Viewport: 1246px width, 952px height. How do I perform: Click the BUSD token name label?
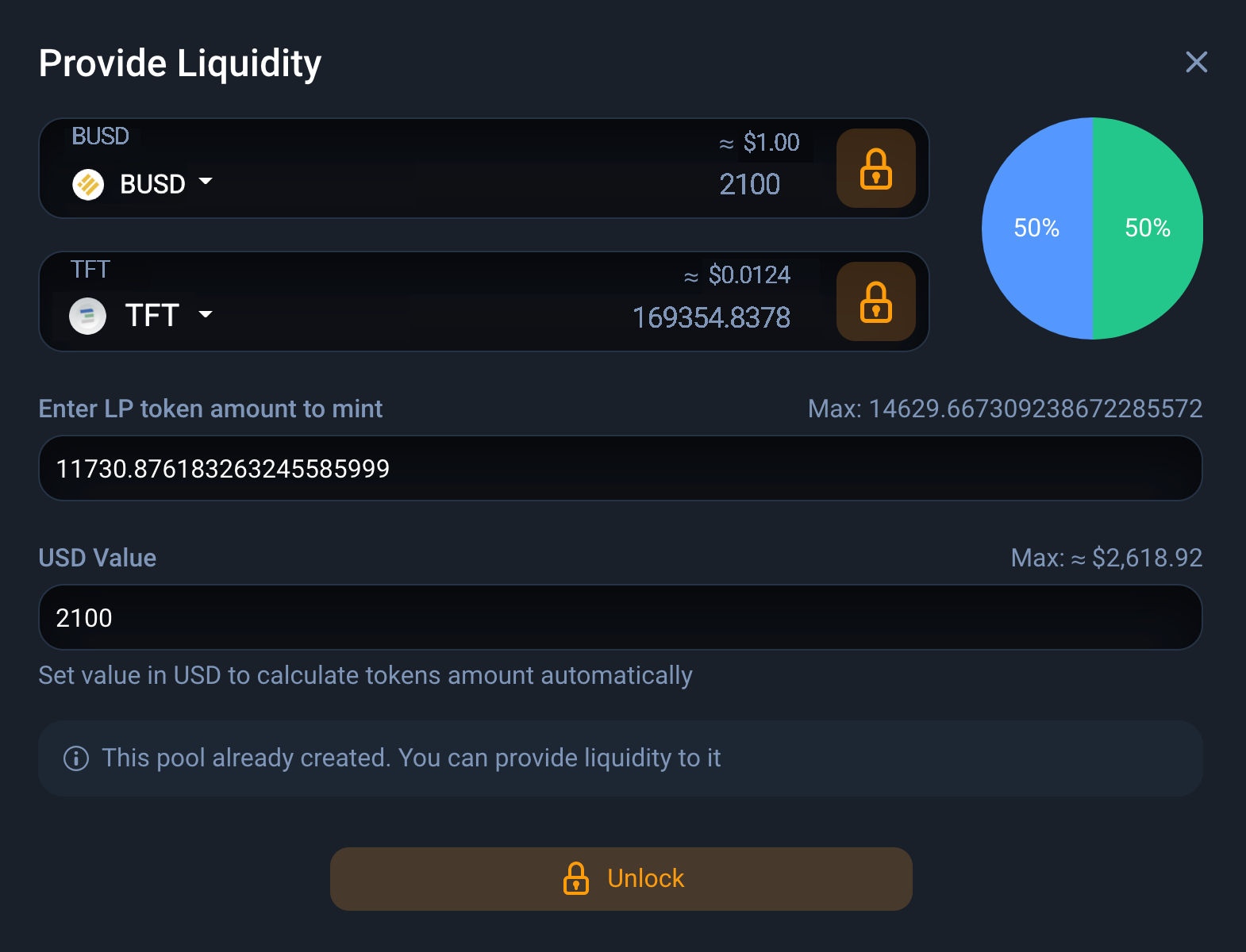pyautogui.click(x=152, y=184)
